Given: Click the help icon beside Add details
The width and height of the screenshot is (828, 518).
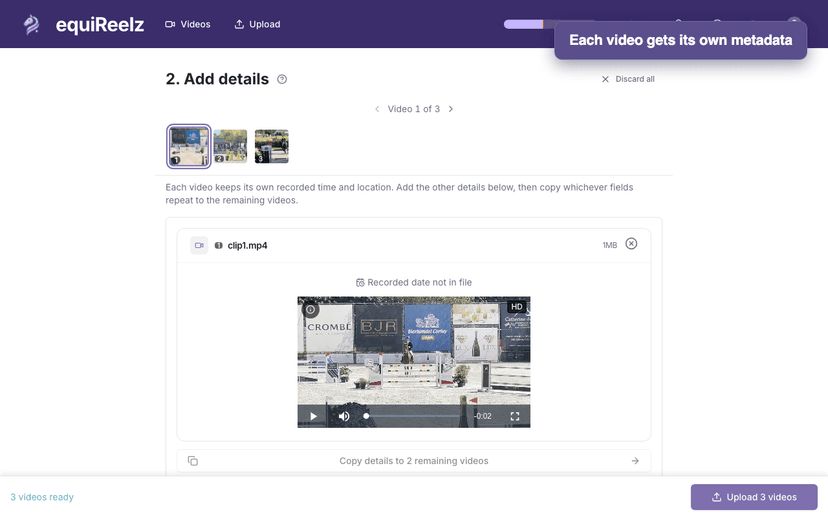Looking at the screenshot, I should tap(282, 79).
